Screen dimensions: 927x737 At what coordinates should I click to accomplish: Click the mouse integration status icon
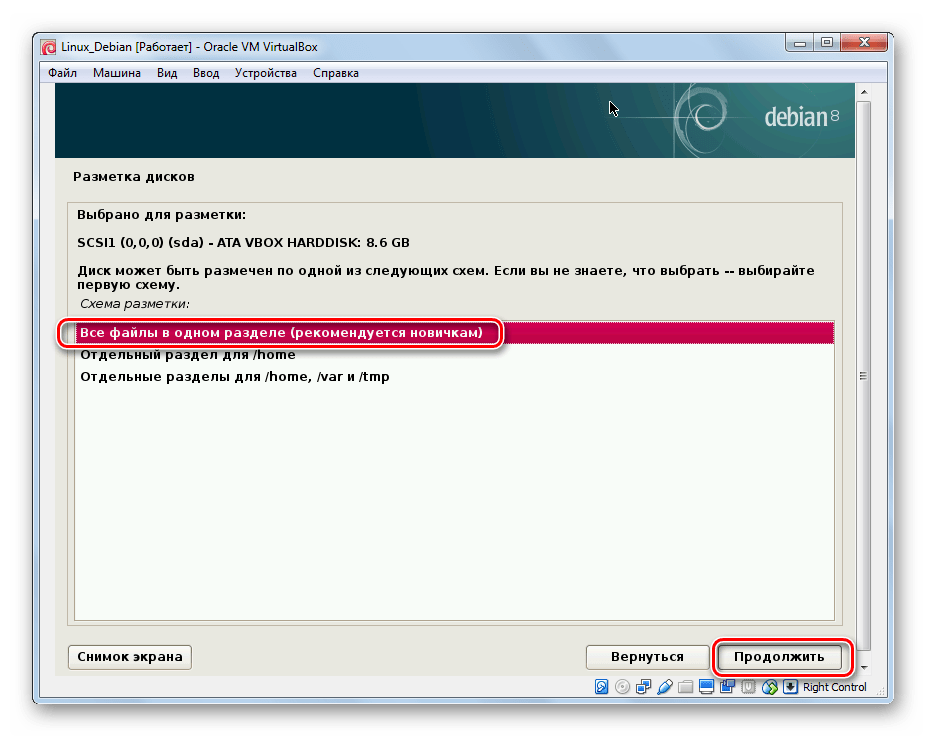770,687
